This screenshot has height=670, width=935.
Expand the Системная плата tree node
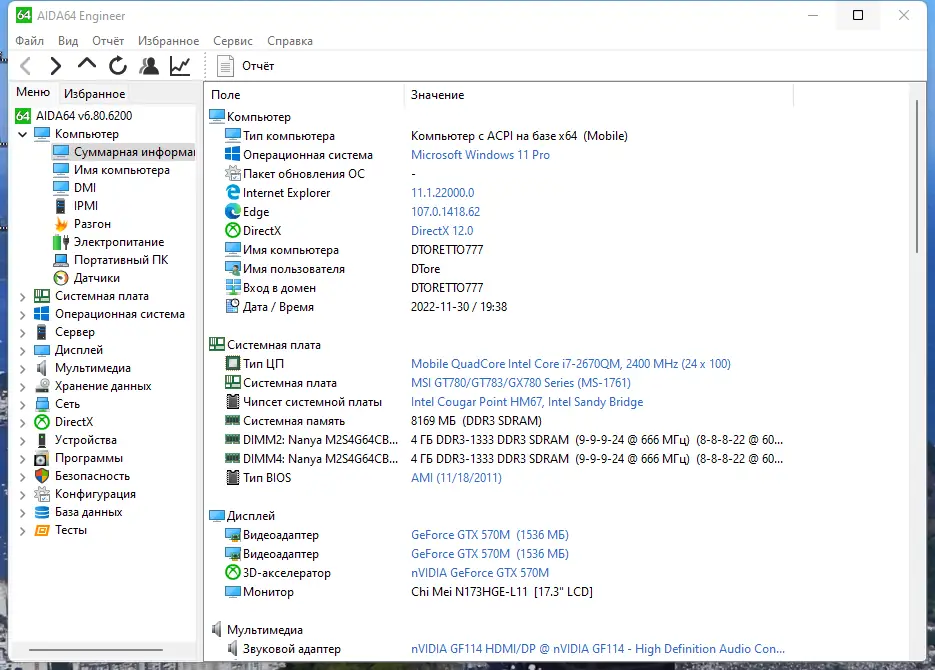point(22,295)
